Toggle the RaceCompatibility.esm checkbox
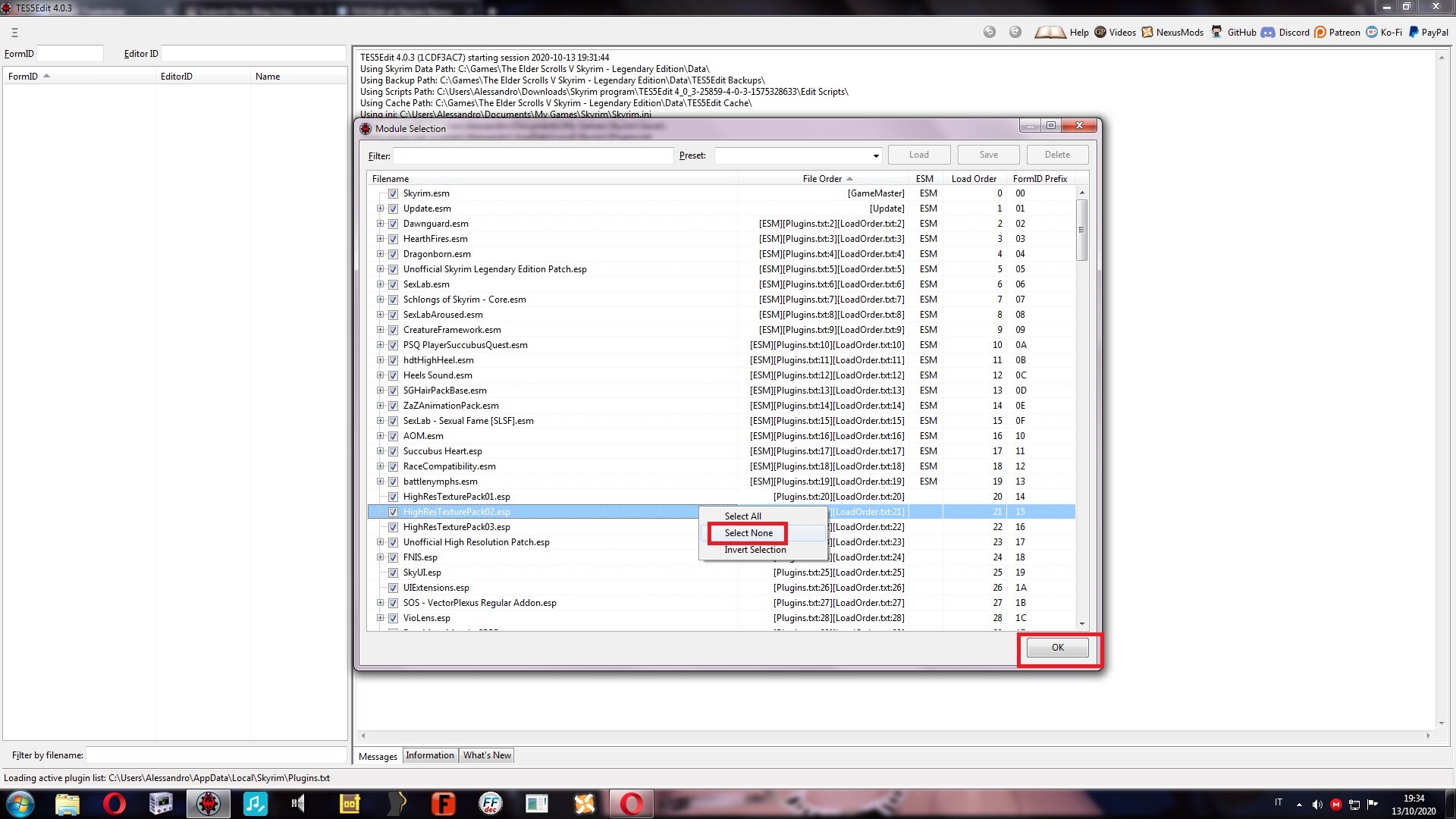This screenshot has height=819, width=1456. (393, 466)
